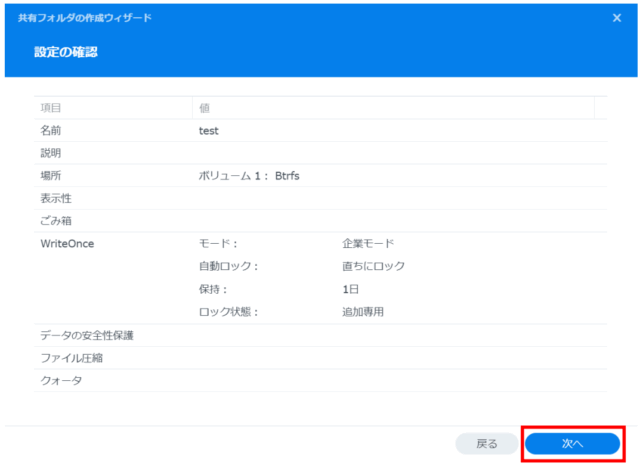The image size is (640, 472).
Task: Select the 名前 row label
Action: click(x=51, y=131)
